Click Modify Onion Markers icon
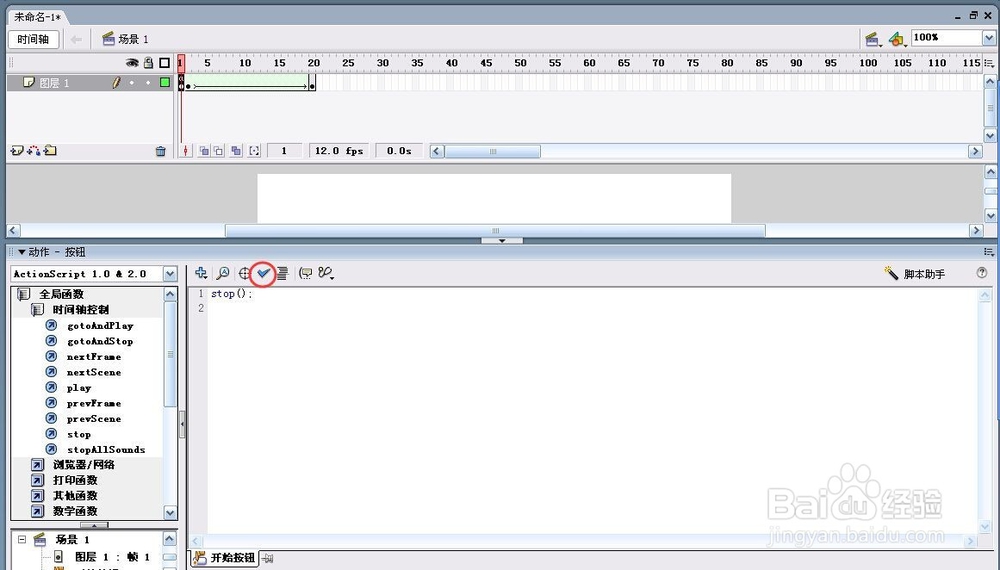 pyautogui.click(x=254, y=151)
